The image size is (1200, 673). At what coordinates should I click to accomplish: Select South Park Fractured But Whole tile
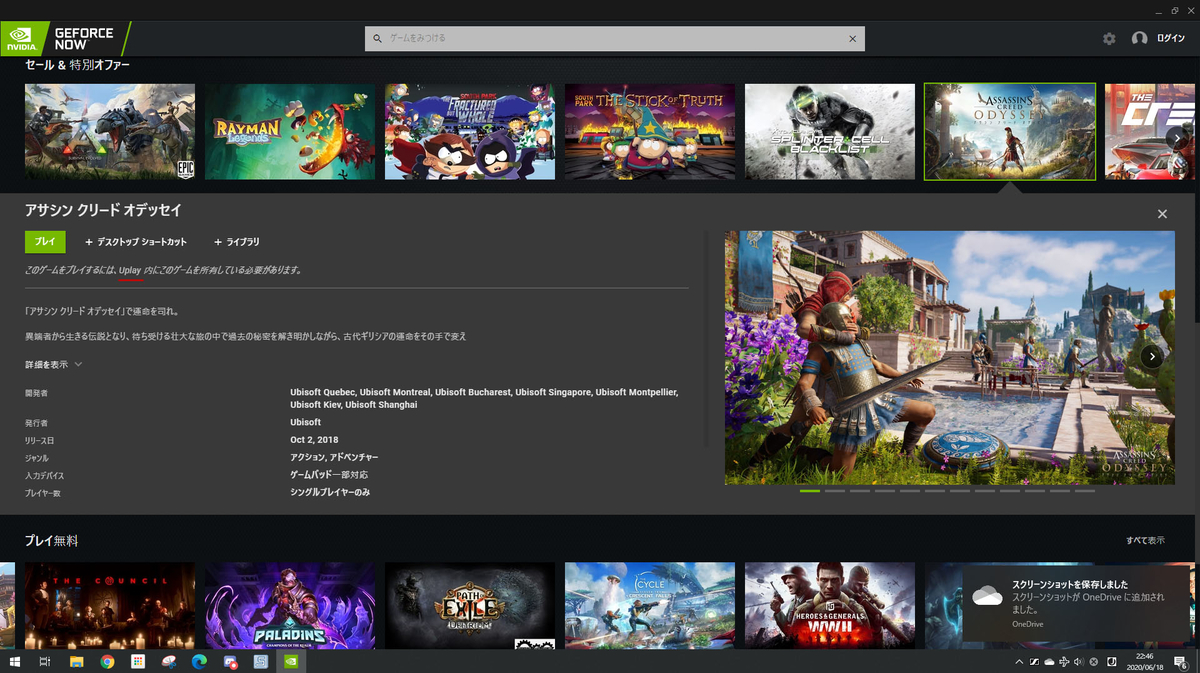click(470, 131)
